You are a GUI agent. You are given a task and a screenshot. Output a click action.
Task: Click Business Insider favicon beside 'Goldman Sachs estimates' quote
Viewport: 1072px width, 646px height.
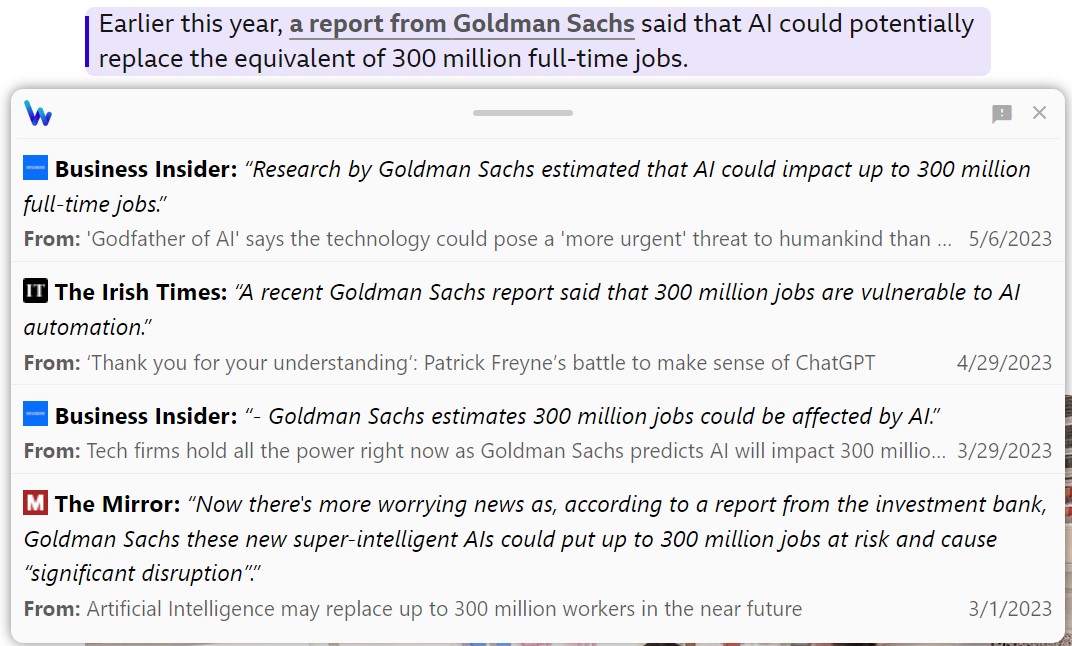click(x=35, y=414)
